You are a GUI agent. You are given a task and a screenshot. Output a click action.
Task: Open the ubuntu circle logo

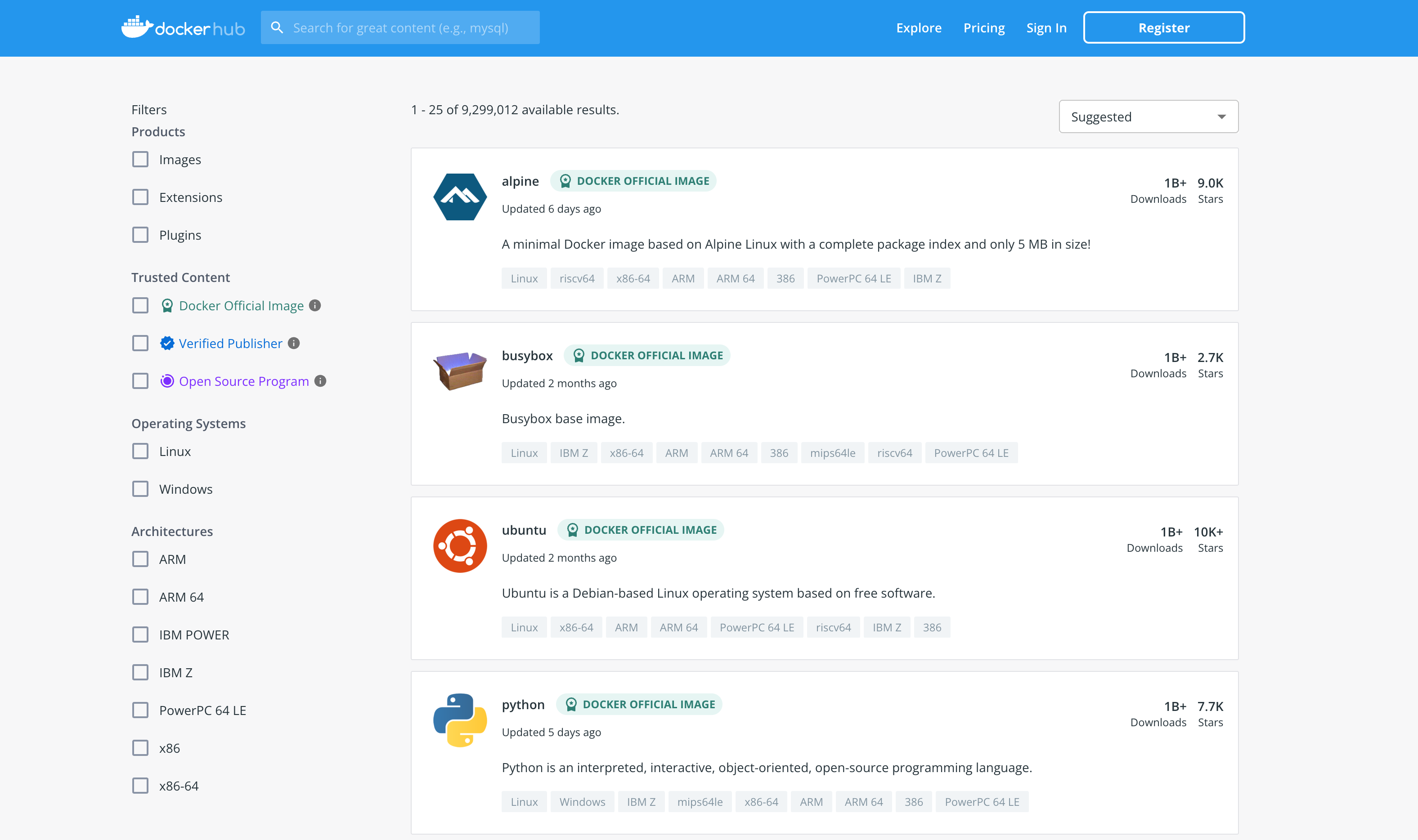[460, 545]
